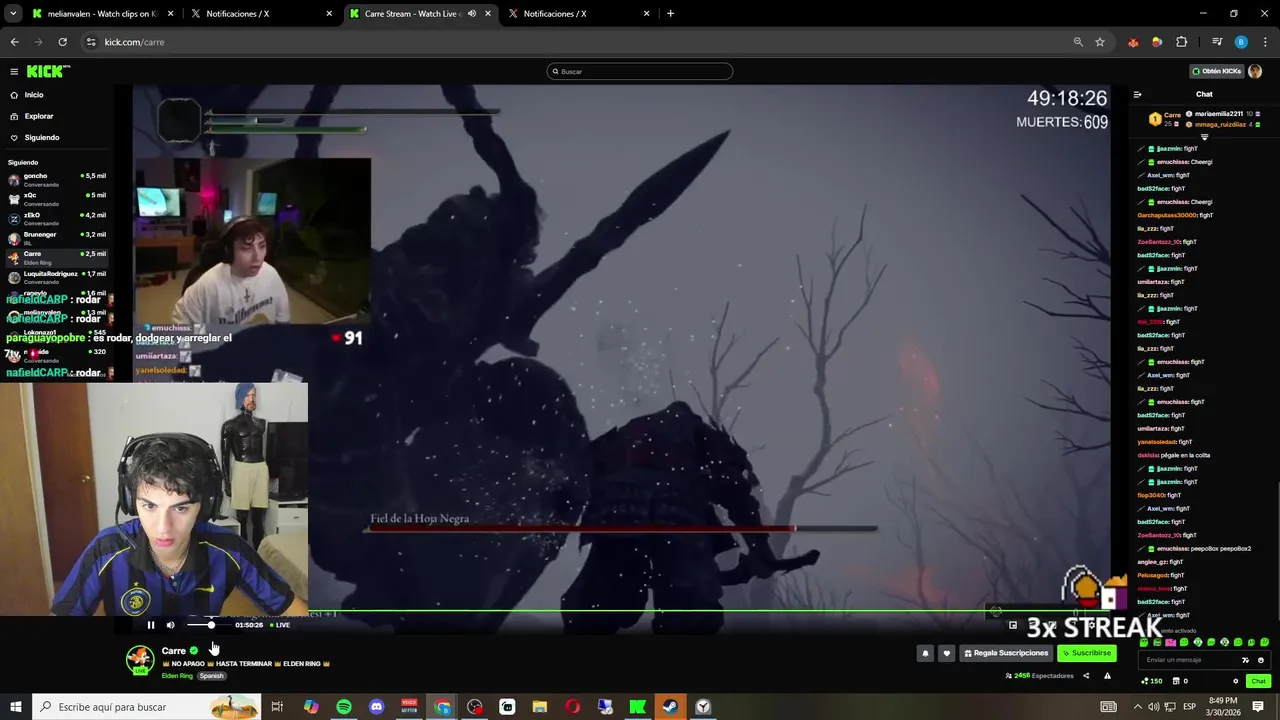Open xQc channel in followed list
The width and height of the screenshot is (1280, 720).
(57, 199)
